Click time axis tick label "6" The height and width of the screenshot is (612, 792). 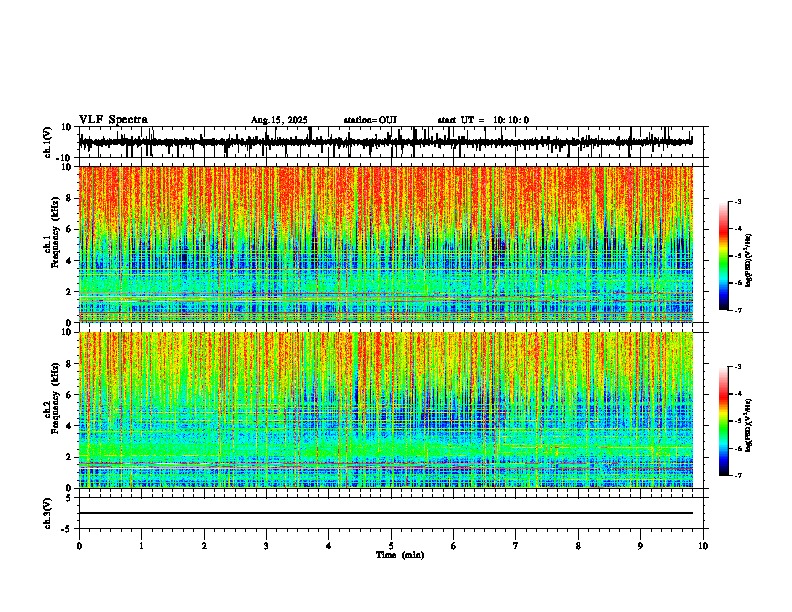click(454, 546)
